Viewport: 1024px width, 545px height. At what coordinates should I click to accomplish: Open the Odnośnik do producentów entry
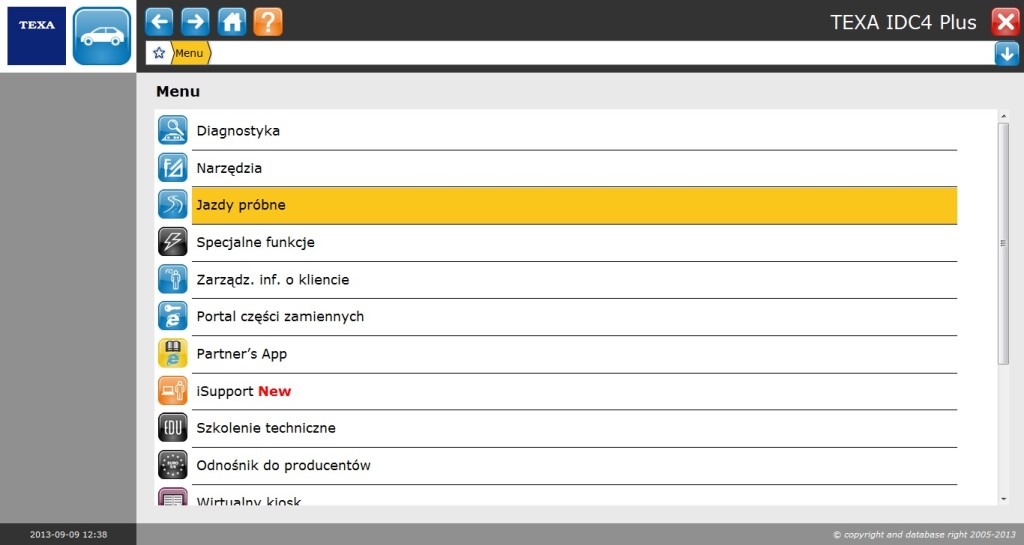(x=574, y=465)
